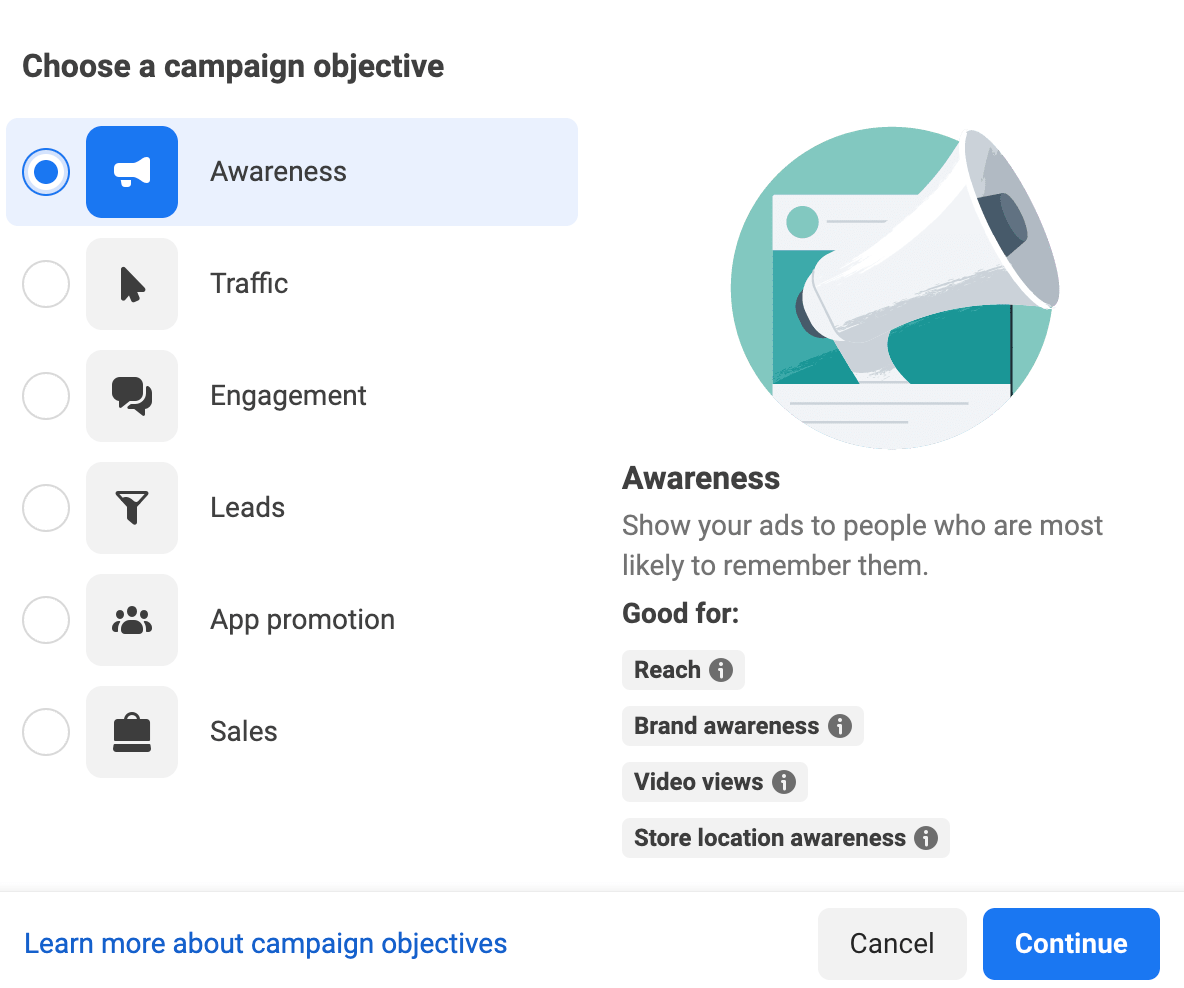Image resolution: width=1184 pixels, height=988 pixels.
Task: Select the Leads radio button
Action: (x=46, y=508)
